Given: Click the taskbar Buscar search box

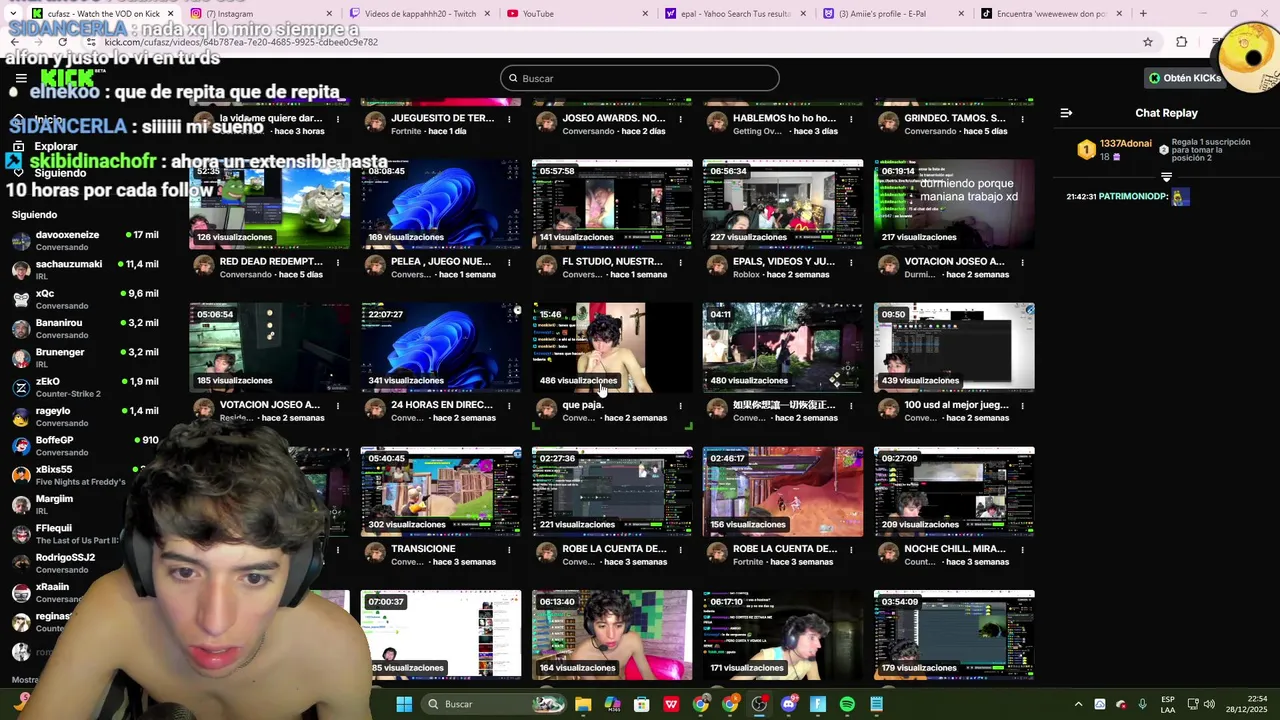Looking at the screenshot, I should pos(494,704).
